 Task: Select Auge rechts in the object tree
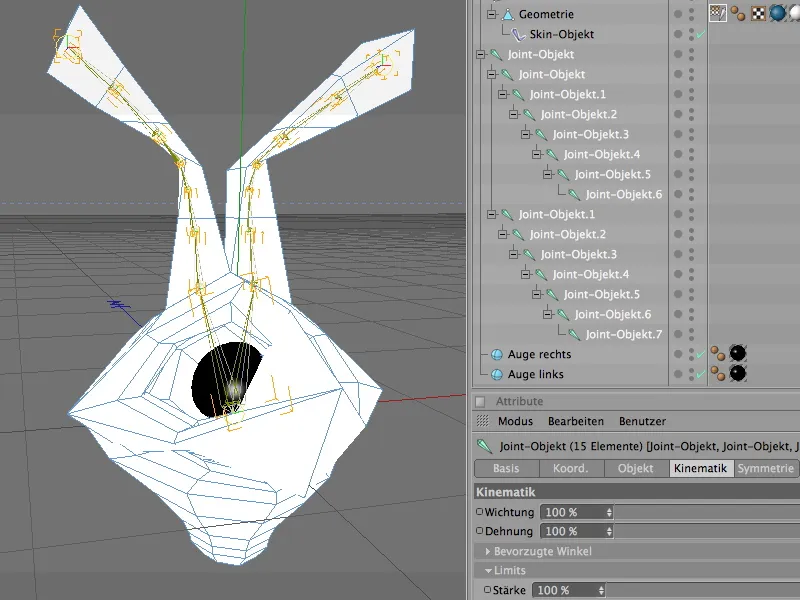click(x=539, y=354)
